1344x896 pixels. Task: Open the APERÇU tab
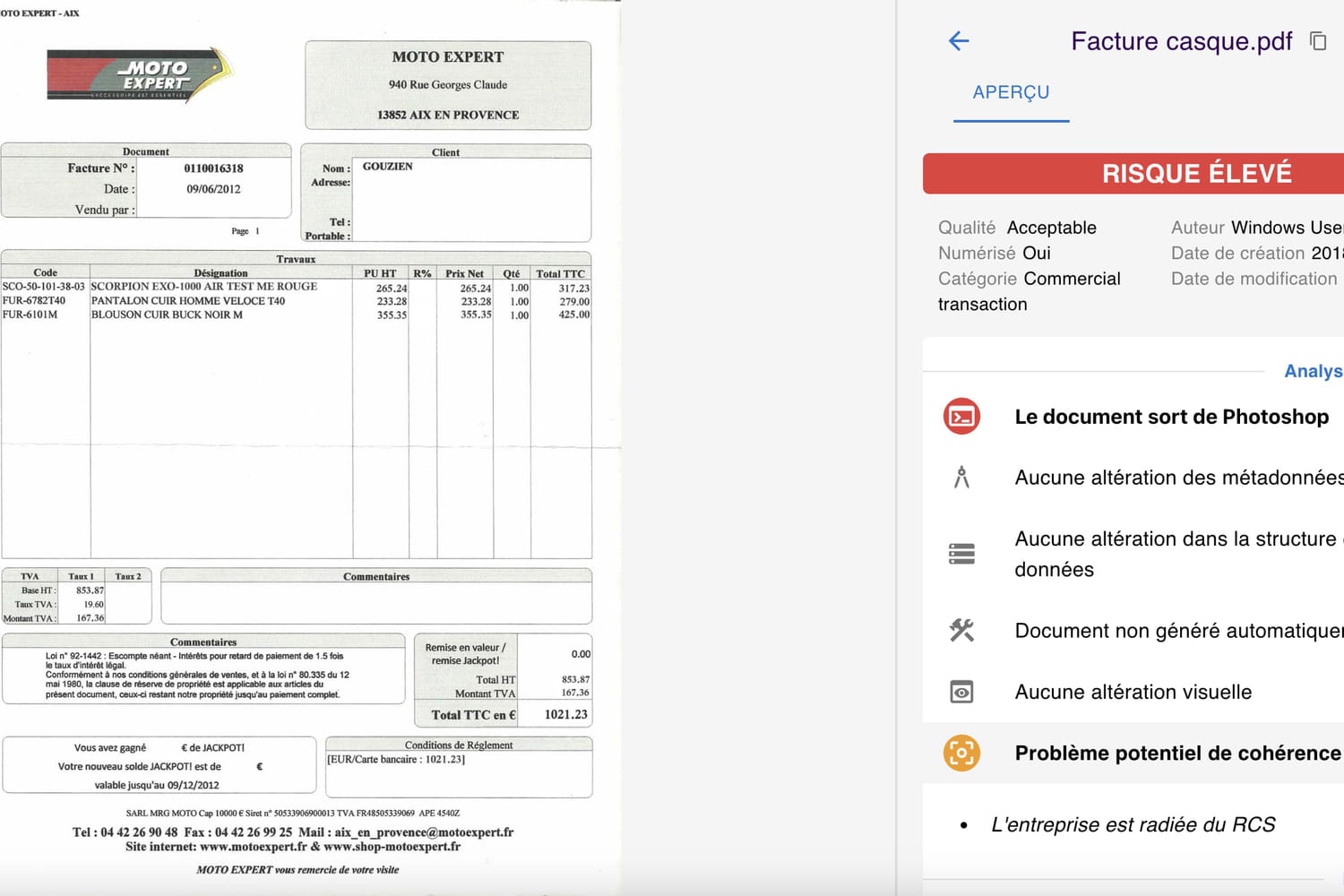(1011, 92)
